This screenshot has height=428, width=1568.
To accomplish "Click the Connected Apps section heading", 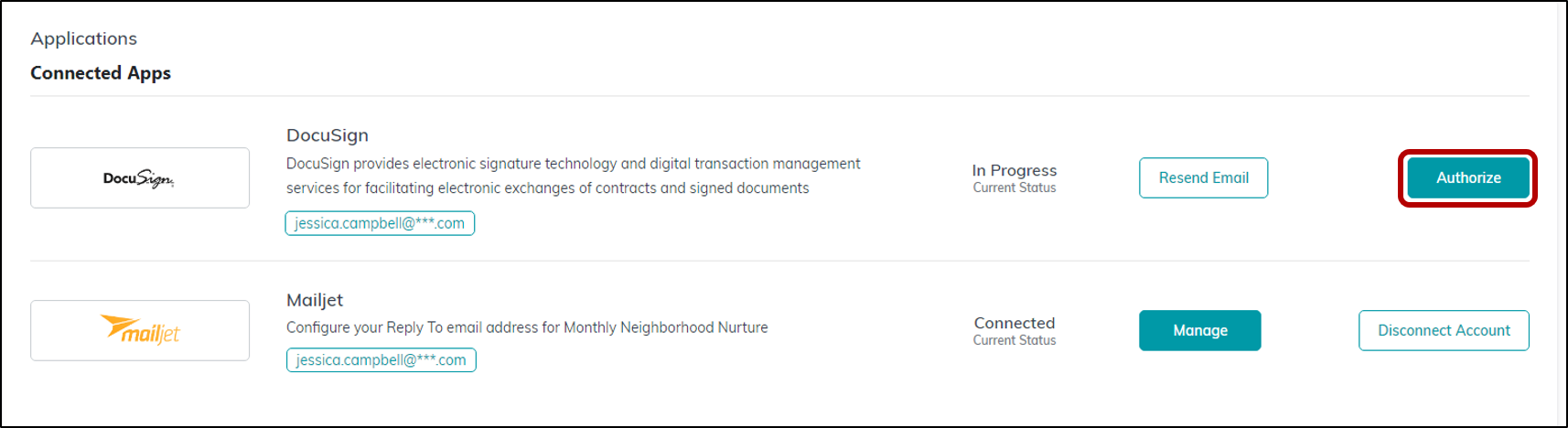I will pos(101,73).
